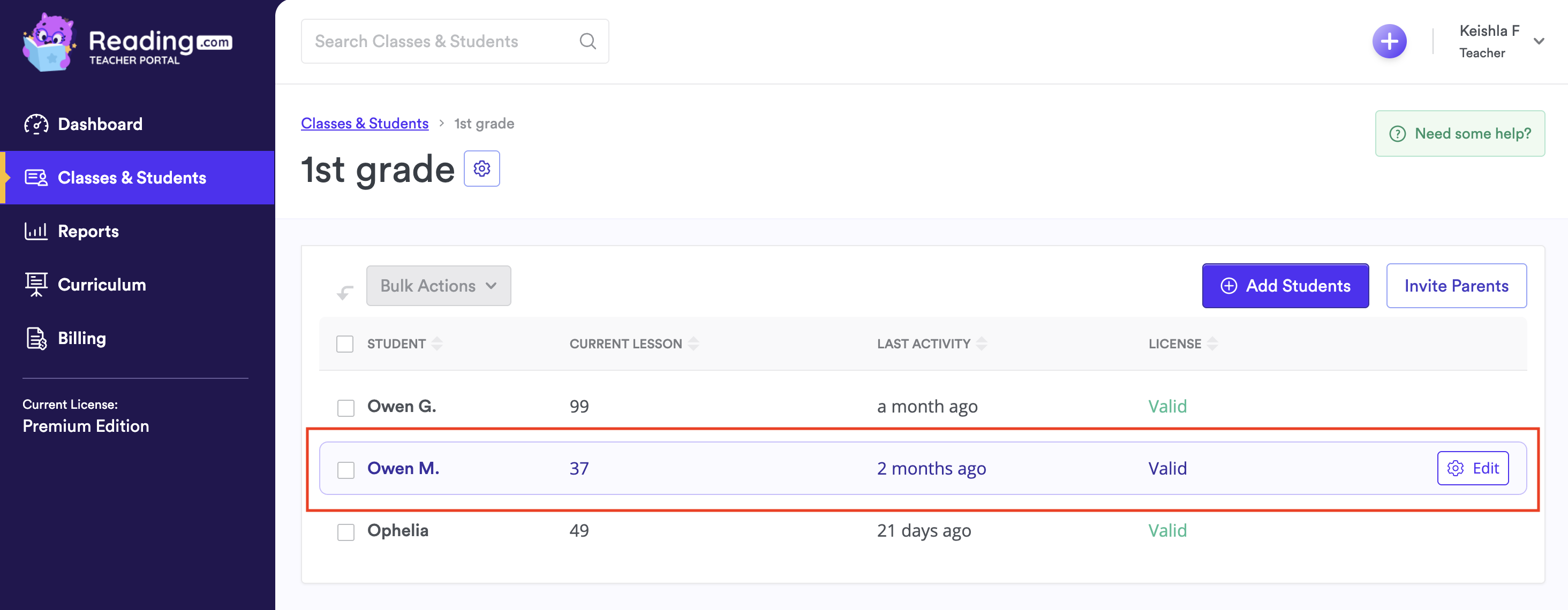Click the purple plus add button
The width and height of the screenshot is (1568, 610).
pos(1389,41)
